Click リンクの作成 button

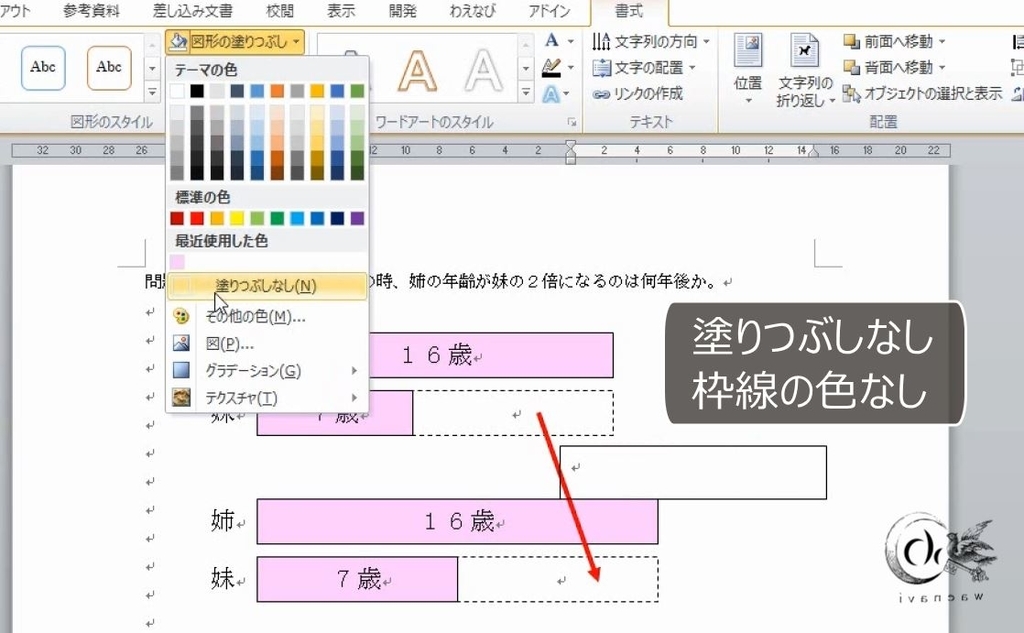[x=637, y=94]
